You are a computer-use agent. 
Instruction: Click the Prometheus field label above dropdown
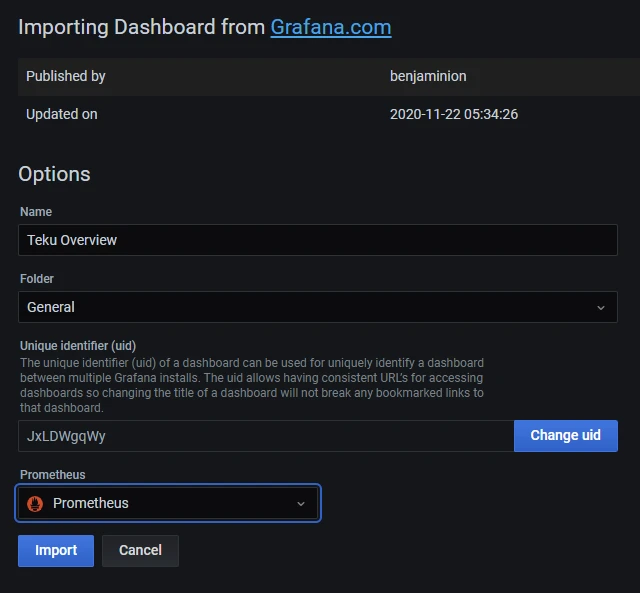[53, 475]
